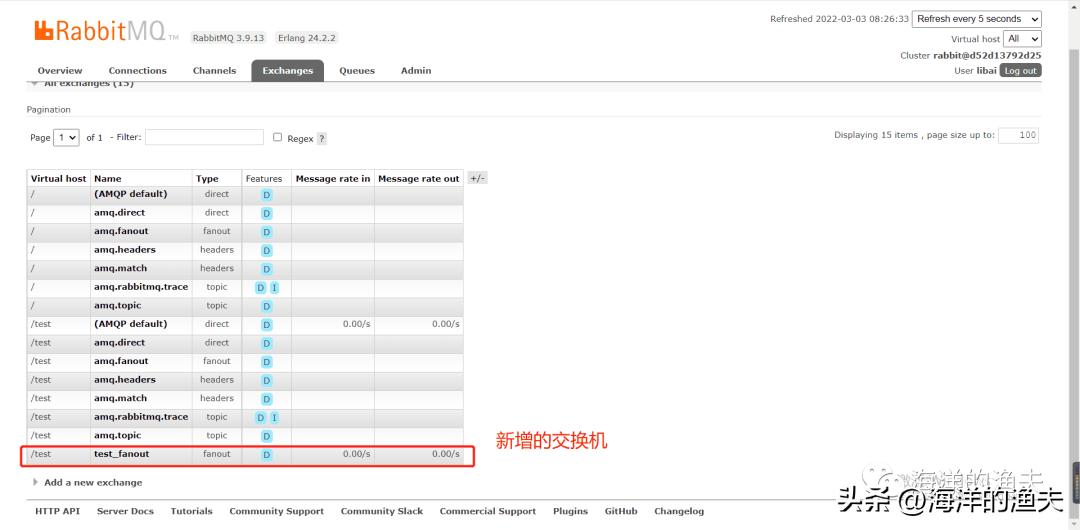The image size is (1080, 530).
Task: Select the Exchanges tab
Action: point(288,70)
